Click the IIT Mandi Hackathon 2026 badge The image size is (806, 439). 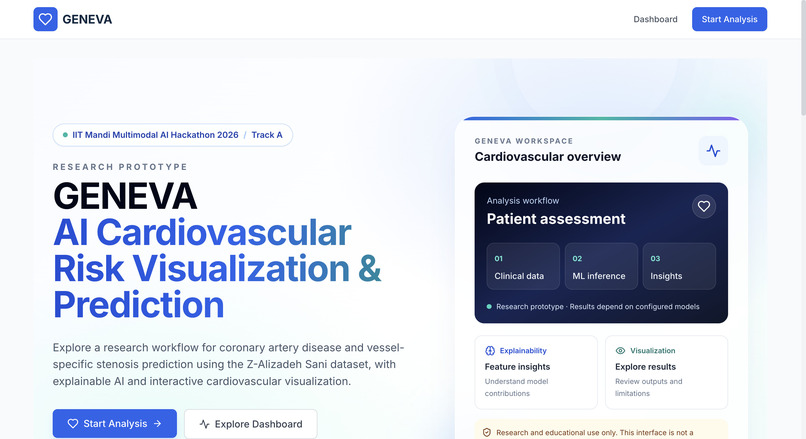(x=173, y=135)
